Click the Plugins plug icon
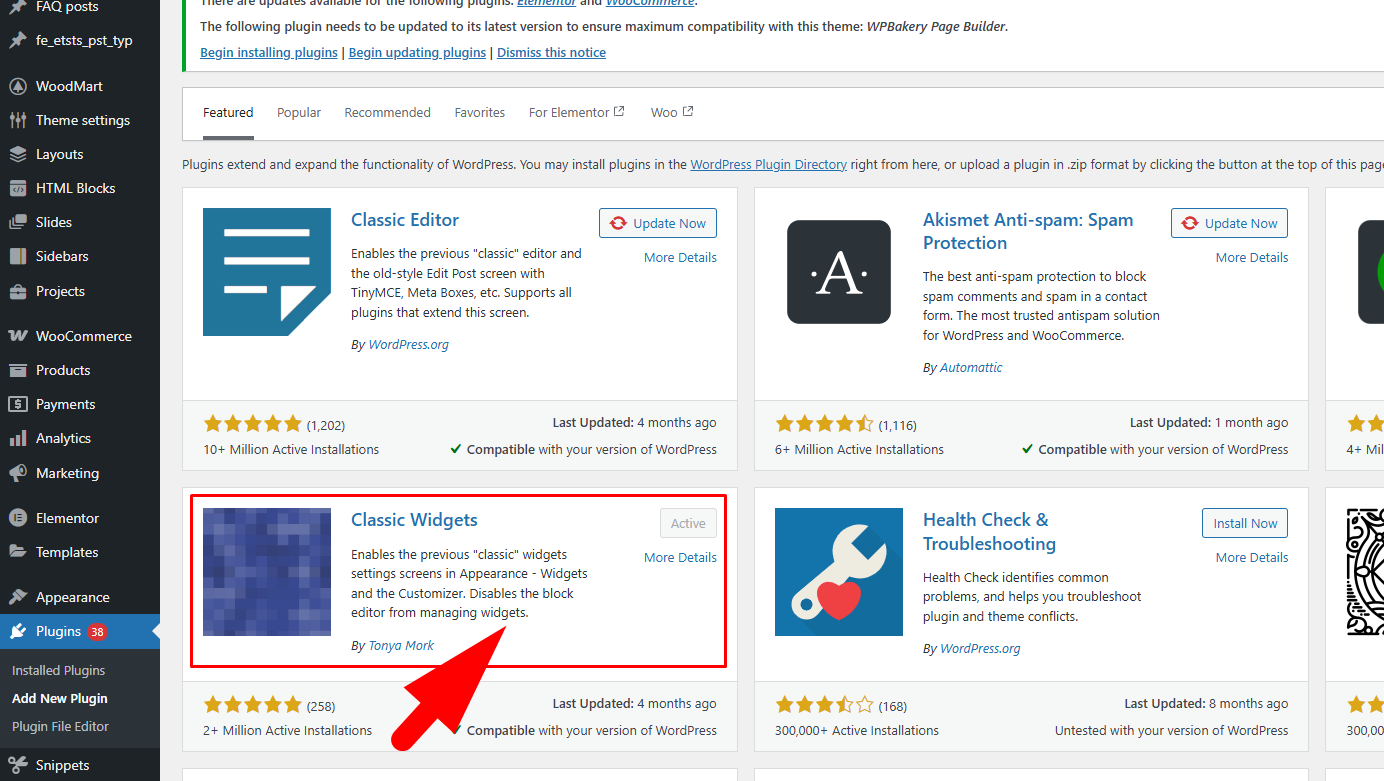 [x=18, y=631]
